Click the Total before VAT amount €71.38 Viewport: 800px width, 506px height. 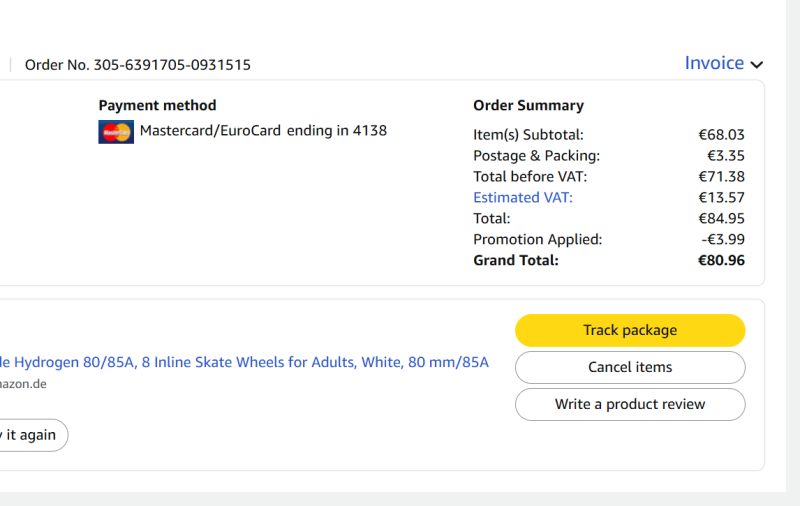[721, 176]
